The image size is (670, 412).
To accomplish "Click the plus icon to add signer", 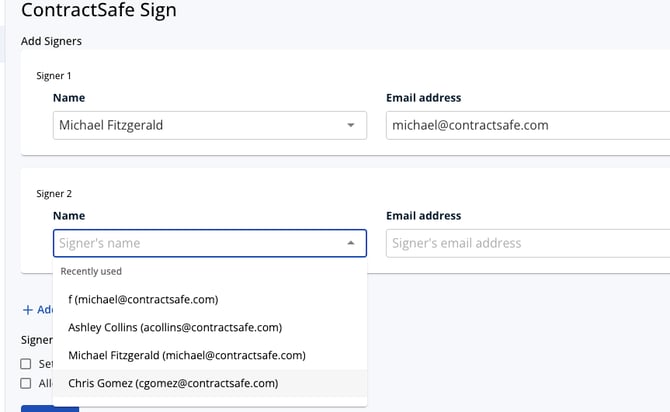I will (27, 310).
